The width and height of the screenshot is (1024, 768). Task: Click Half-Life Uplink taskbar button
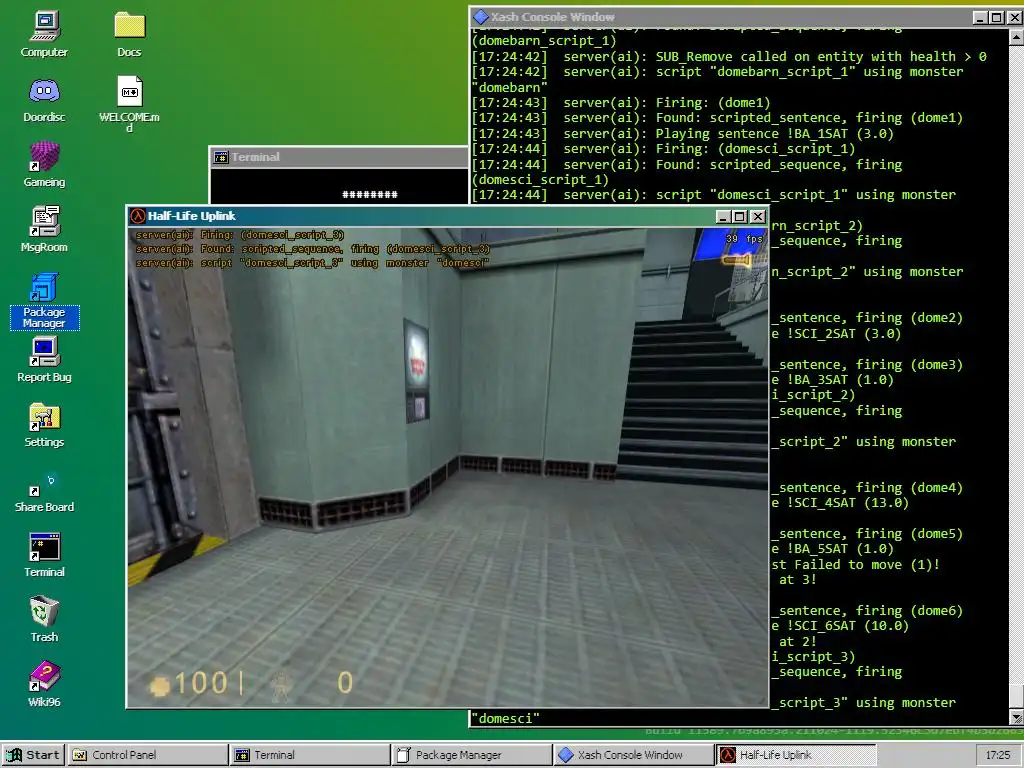click(x=795, y=755)
